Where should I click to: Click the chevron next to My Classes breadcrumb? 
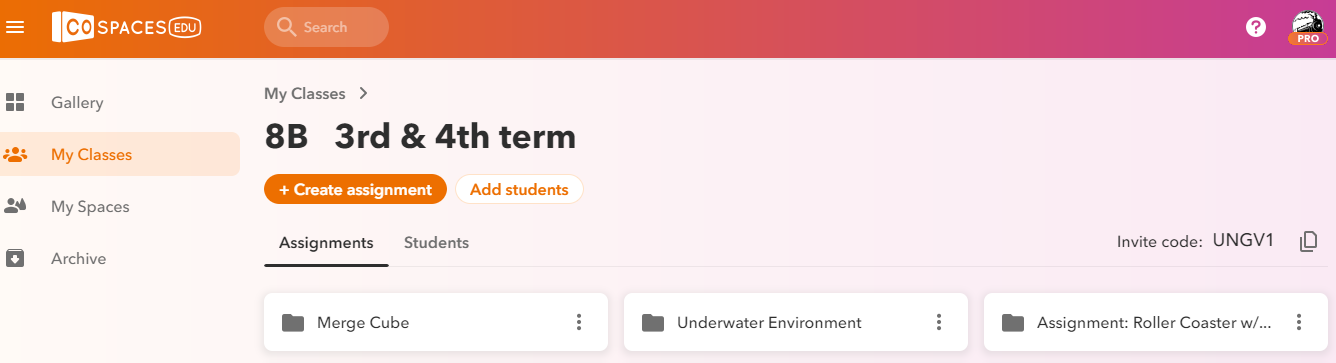[363, 93]
